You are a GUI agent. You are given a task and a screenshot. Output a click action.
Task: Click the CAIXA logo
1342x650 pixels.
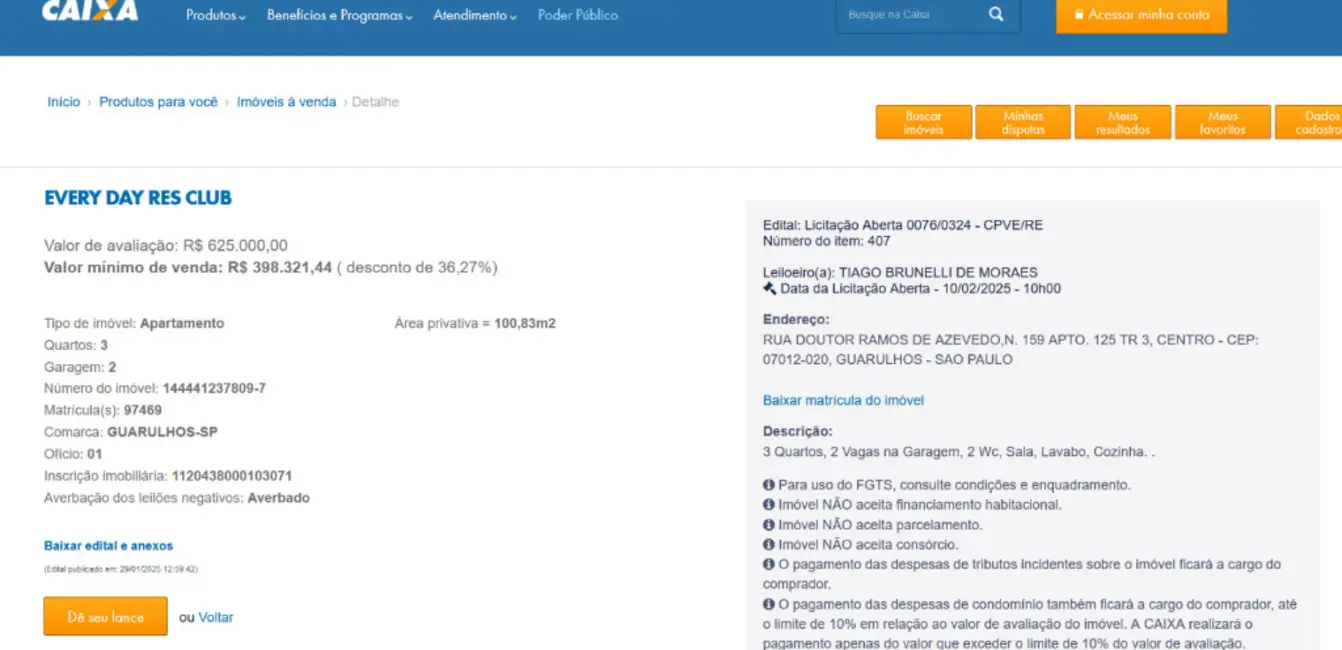(90, 11)
